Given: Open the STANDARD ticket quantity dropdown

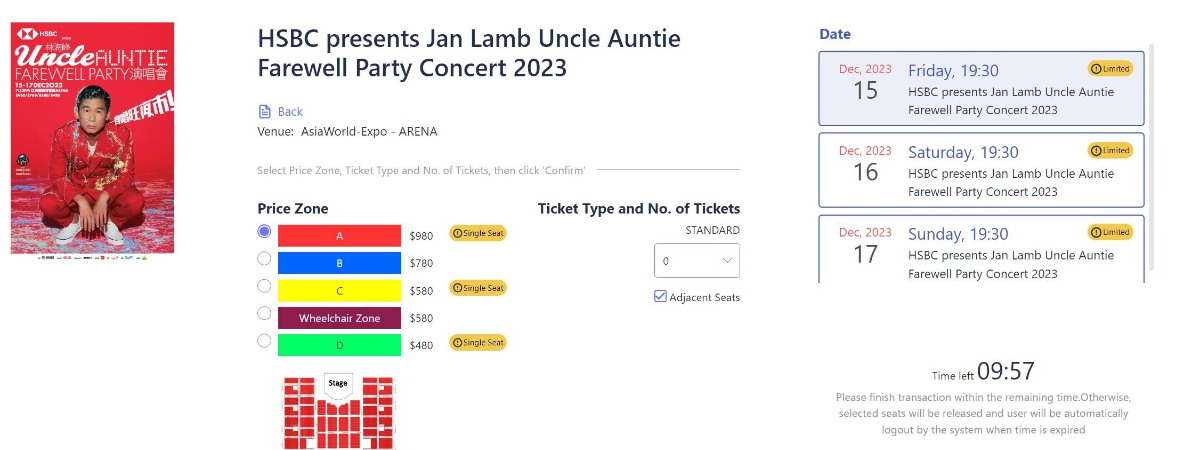Looking at the screenshot, I should point(697,261).
